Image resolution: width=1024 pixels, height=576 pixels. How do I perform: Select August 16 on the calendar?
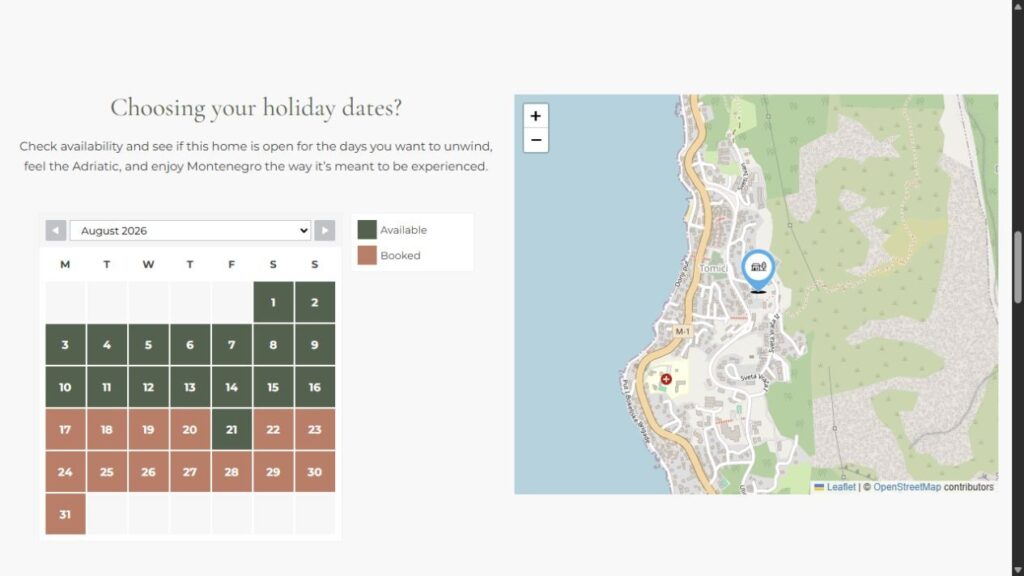tap(315, 387)
